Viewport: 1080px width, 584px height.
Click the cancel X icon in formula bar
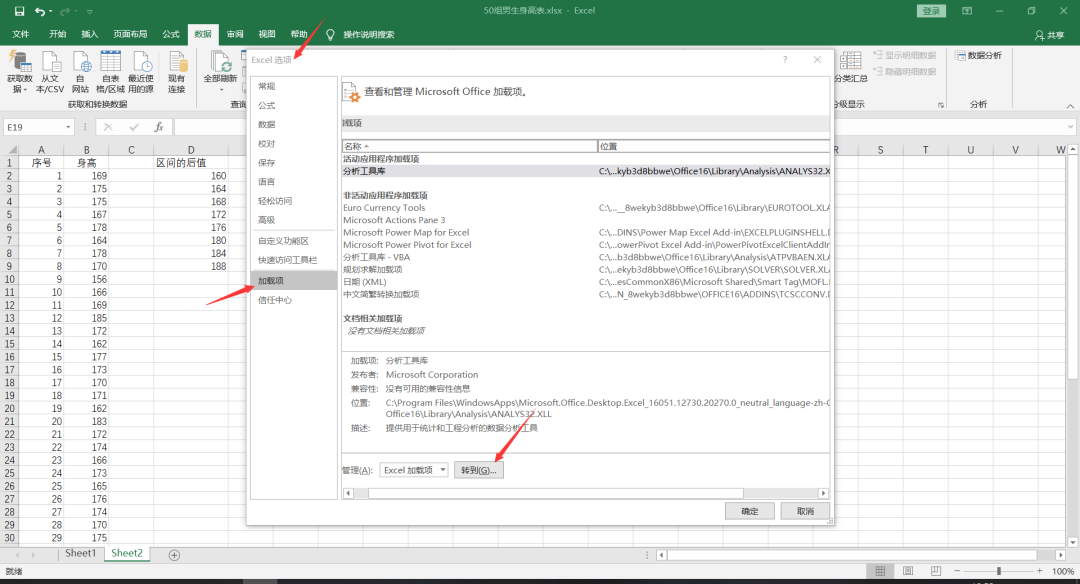[108, 127]
